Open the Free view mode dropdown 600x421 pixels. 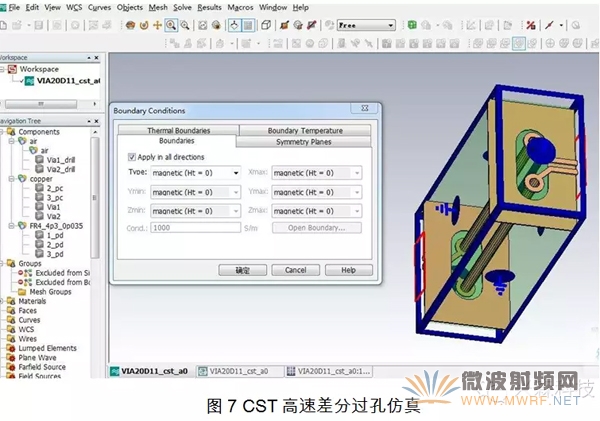click(391, 25)
